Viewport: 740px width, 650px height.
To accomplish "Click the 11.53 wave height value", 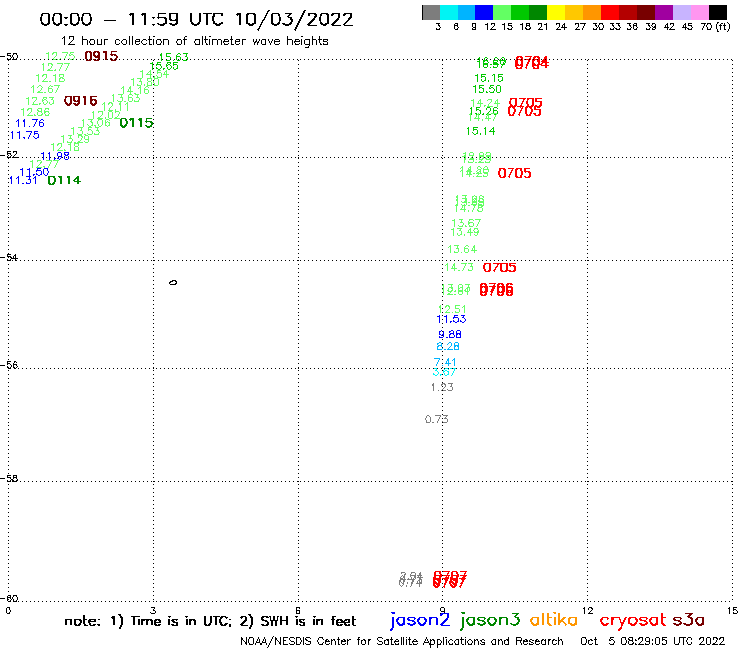I will (452, 319).
